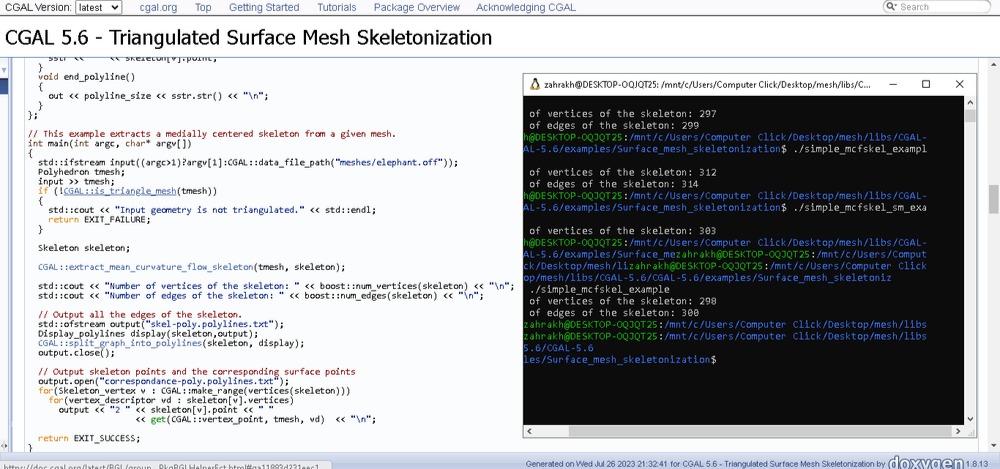Click the comment "// Output all the edges of the skeleton."
1000x469 pixels.
tap(140, 314)
